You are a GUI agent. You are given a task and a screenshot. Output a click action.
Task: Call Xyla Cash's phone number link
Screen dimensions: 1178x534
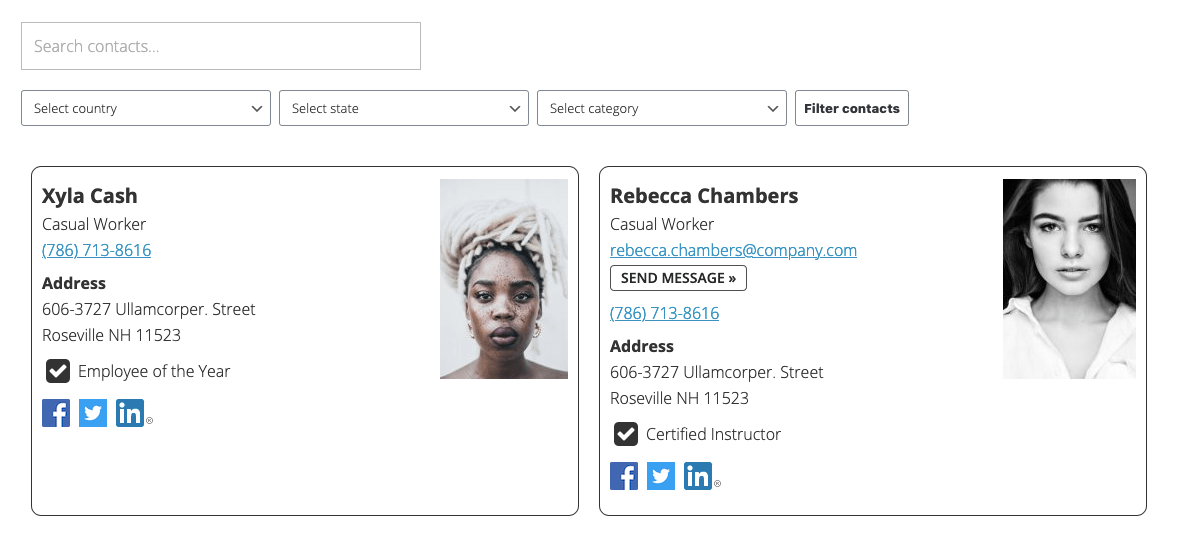[x=96, y=250]
